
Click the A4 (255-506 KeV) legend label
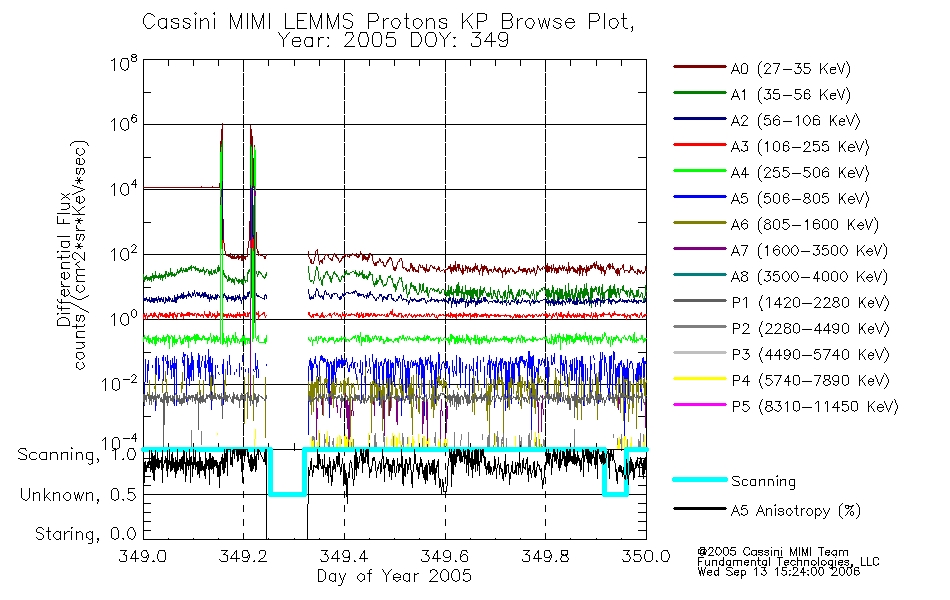click(800, 173)
